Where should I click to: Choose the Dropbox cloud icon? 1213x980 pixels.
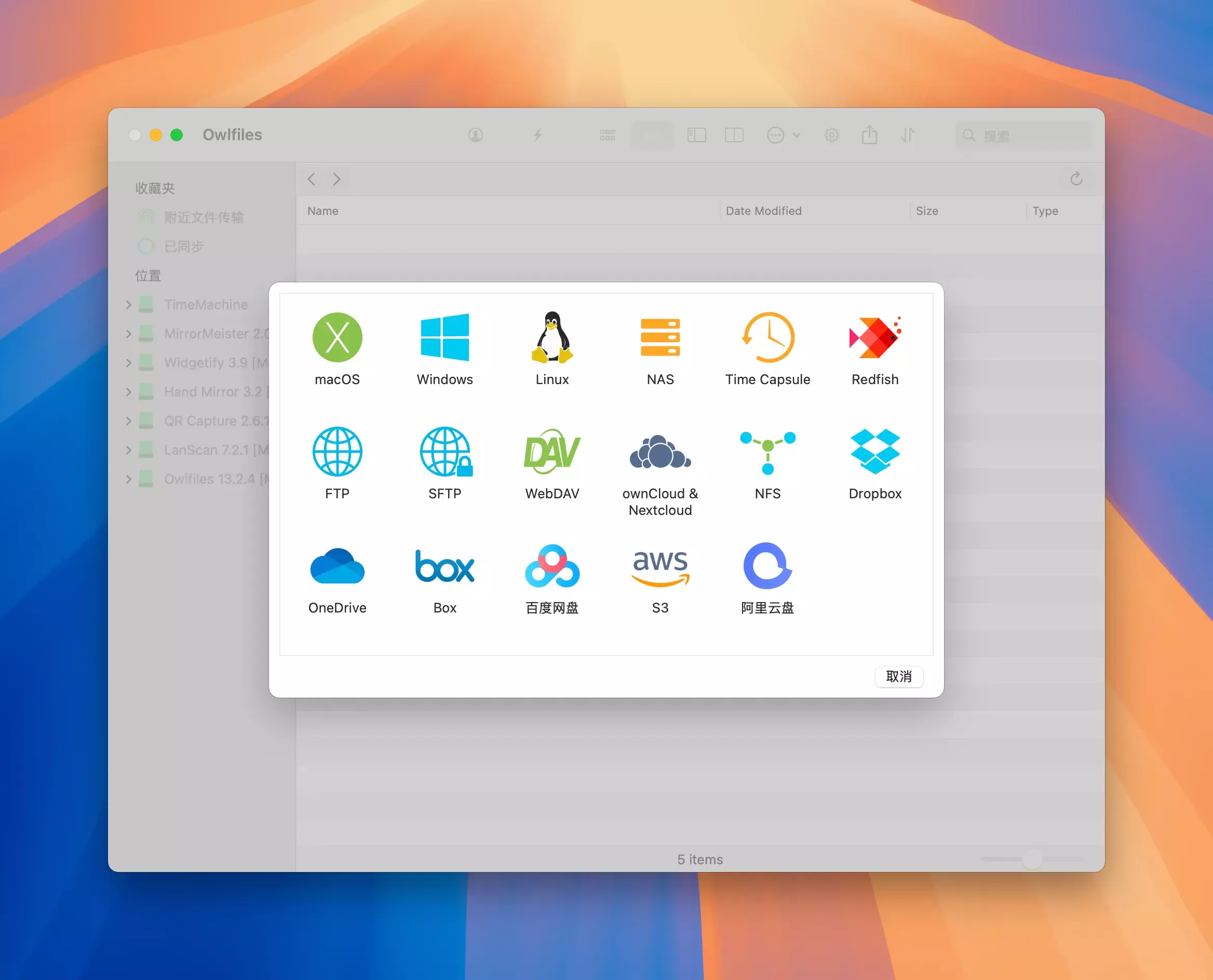875,452
